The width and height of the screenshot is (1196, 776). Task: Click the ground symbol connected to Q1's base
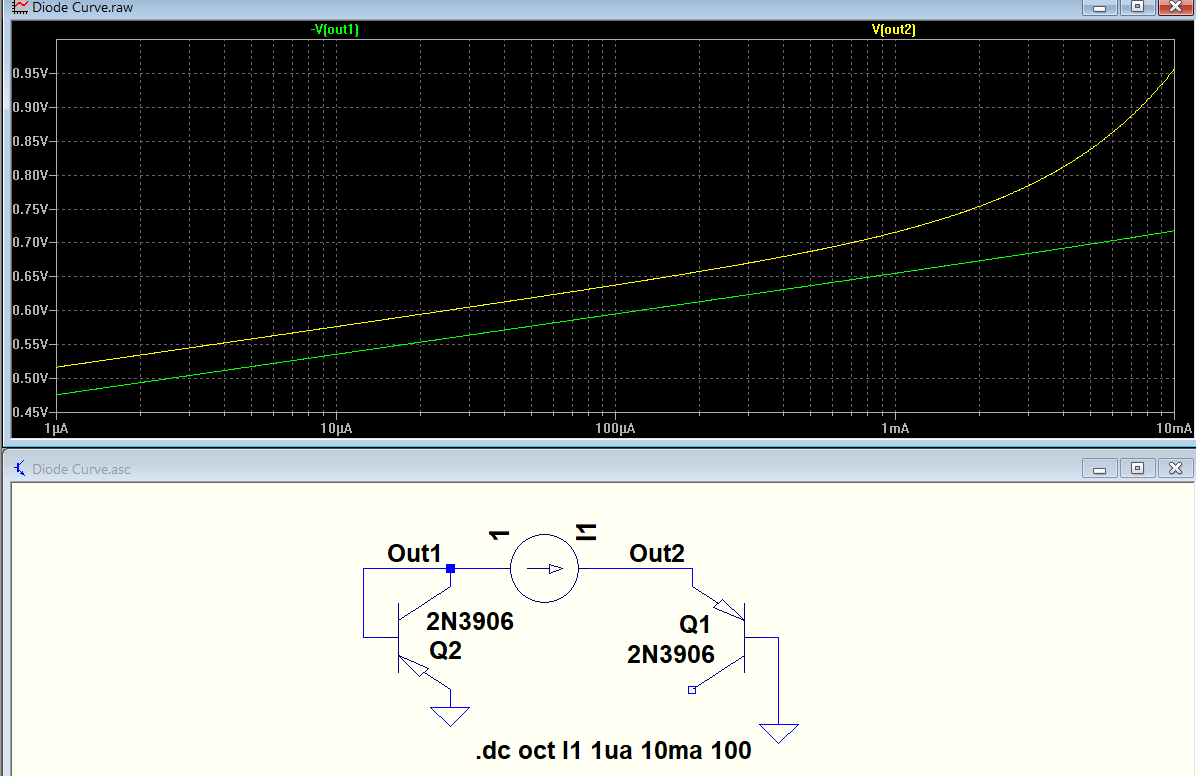[x=779, y=733]
